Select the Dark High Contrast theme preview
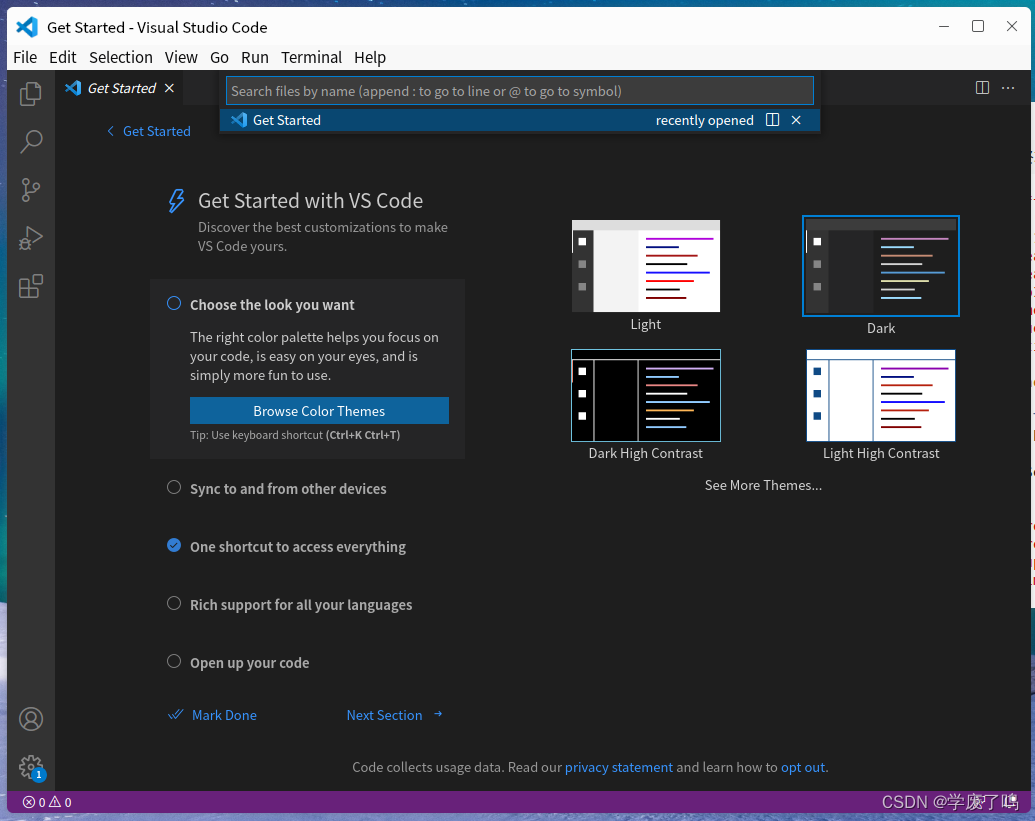Viewport: 1035px width, 821px height. point(646,395)
